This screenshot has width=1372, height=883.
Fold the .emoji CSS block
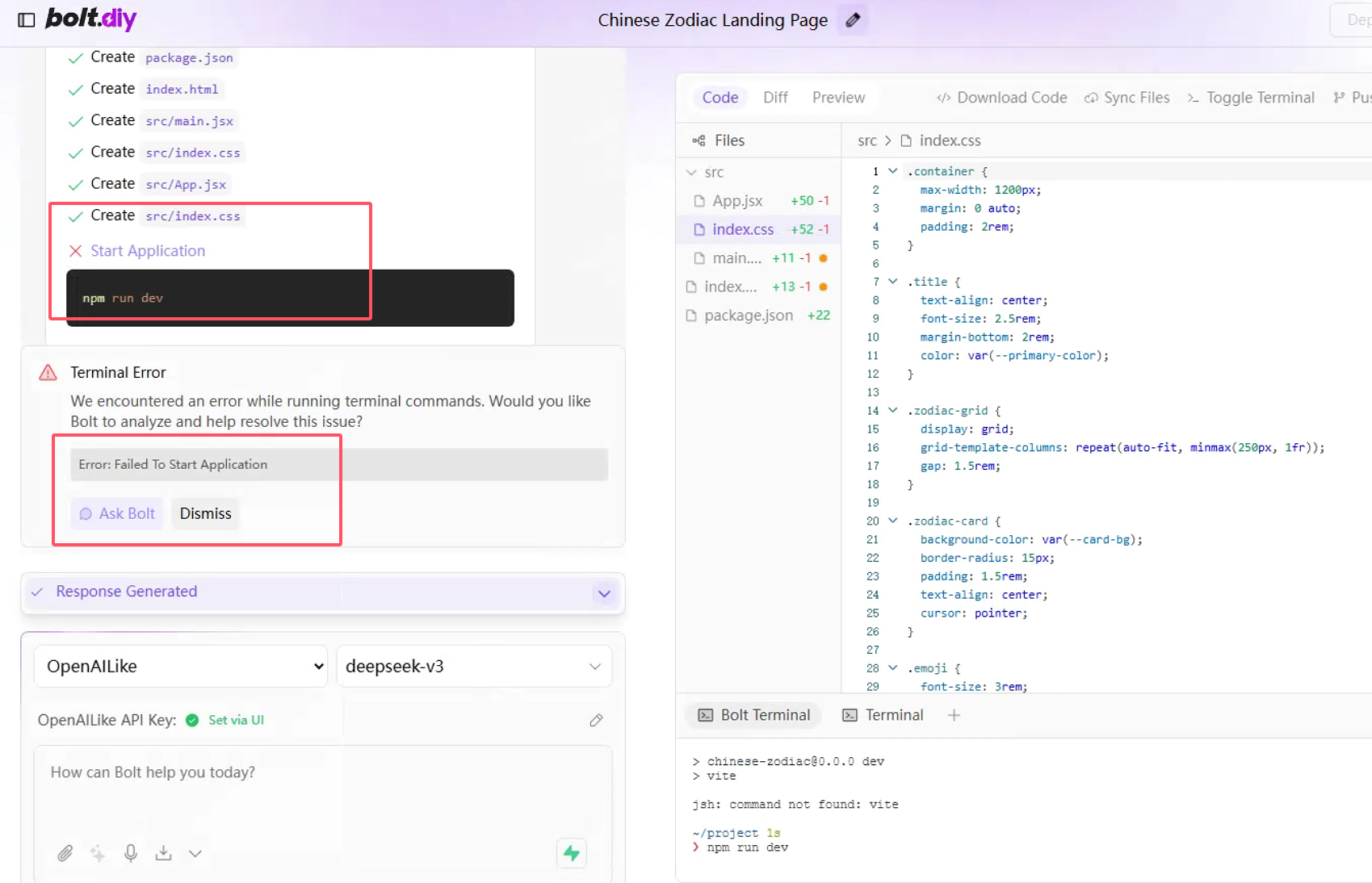(x=892, y=668)
